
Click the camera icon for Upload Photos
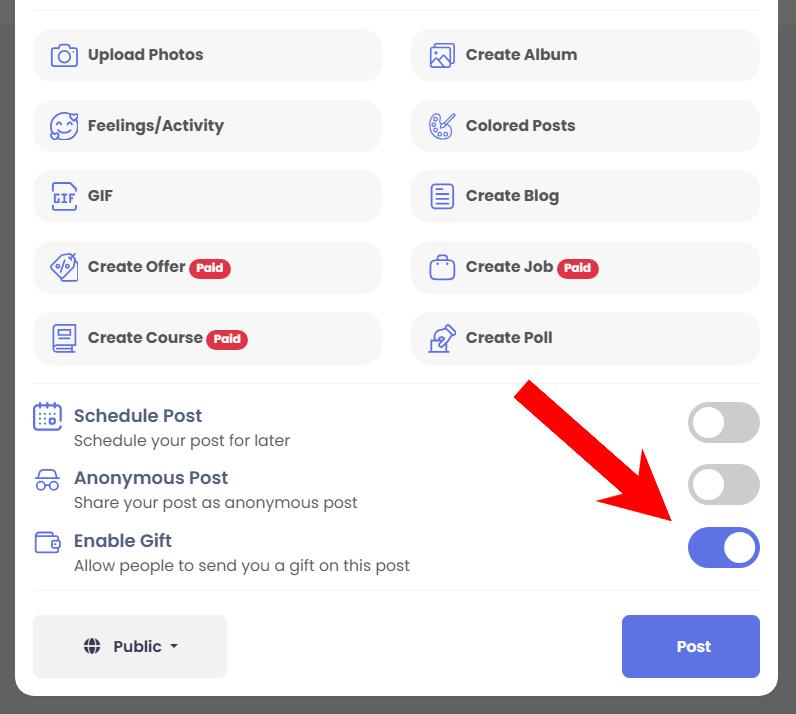pyautogui.click(x=64, y=55)
